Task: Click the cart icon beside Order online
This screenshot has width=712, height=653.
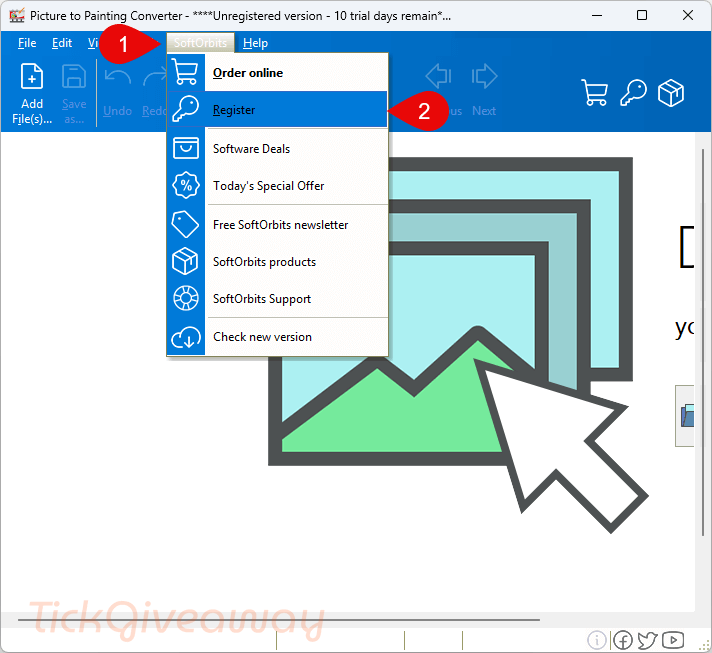Action: 186,73
